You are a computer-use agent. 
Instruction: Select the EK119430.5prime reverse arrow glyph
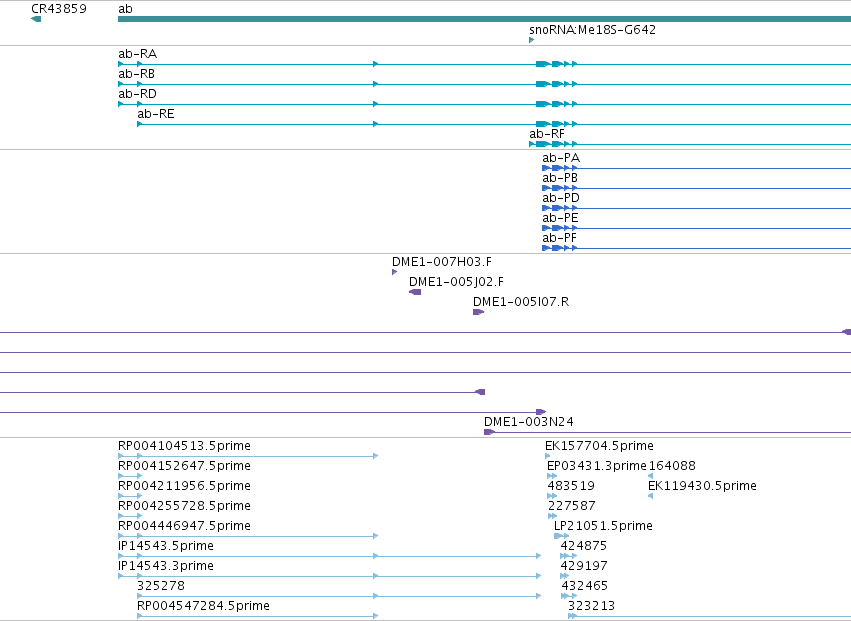pyautogui.click(x=650, y=496)
